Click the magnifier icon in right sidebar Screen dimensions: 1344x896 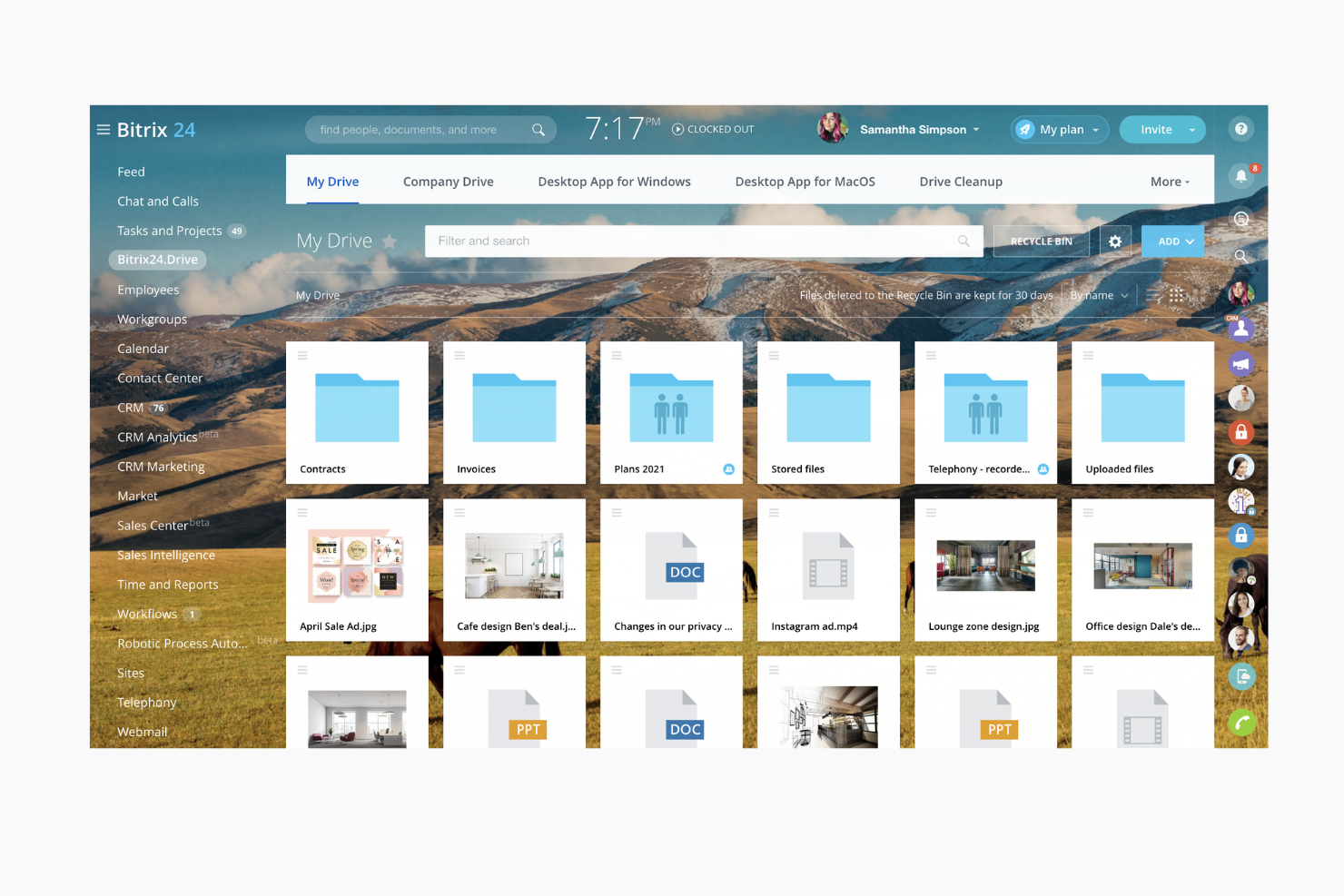coord(1240,256)
